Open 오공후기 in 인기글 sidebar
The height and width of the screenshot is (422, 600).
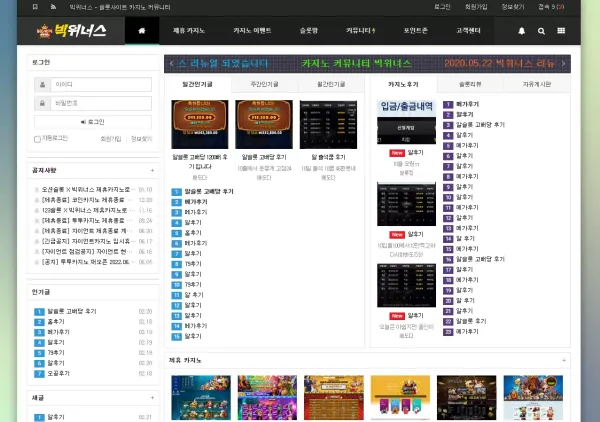click(x=59, y=373)
